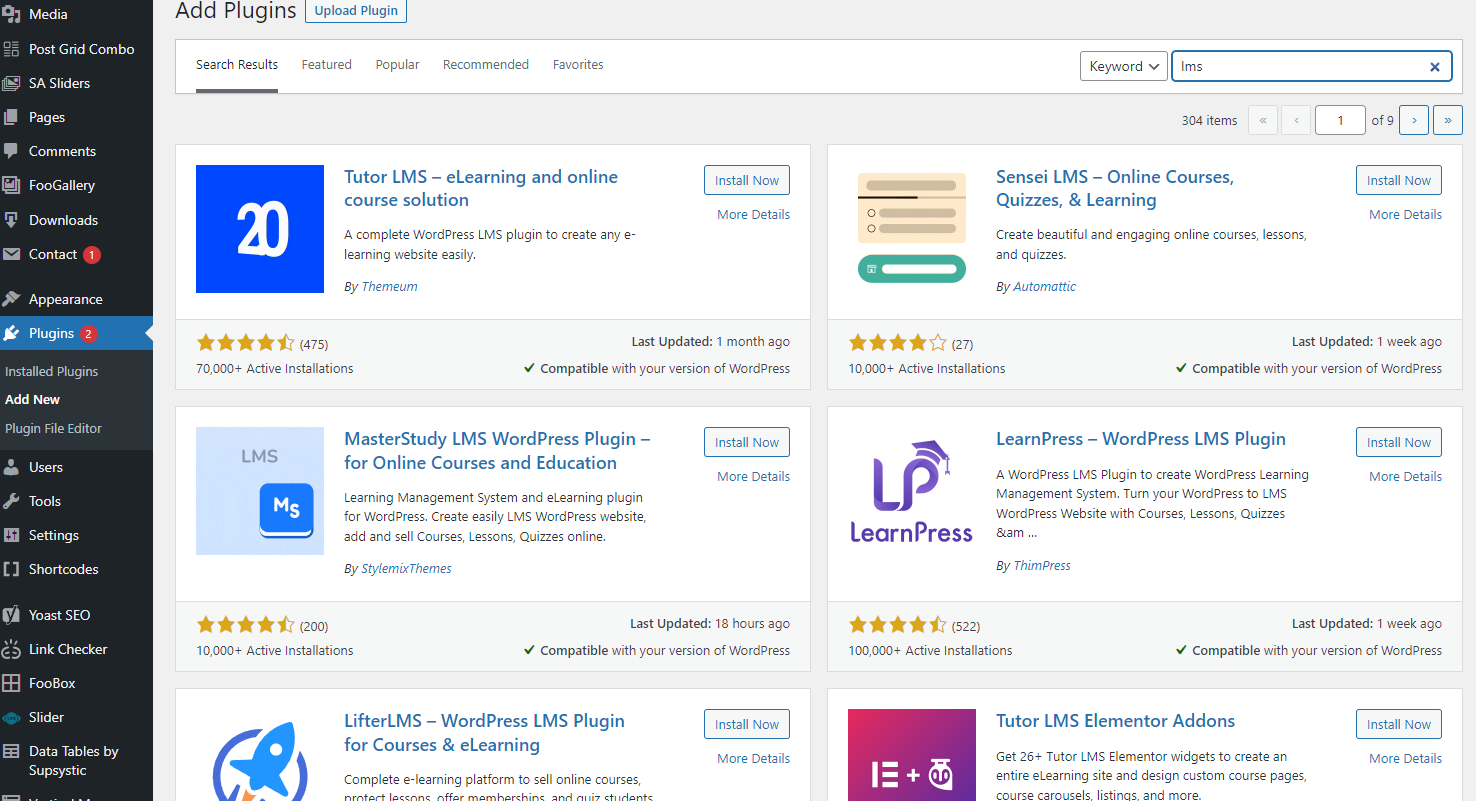Viewport: 1476px width, 801px height.
Task: Open the LearnPress WordPress LMS Plugin title
Action: [x=1141, y=439]
